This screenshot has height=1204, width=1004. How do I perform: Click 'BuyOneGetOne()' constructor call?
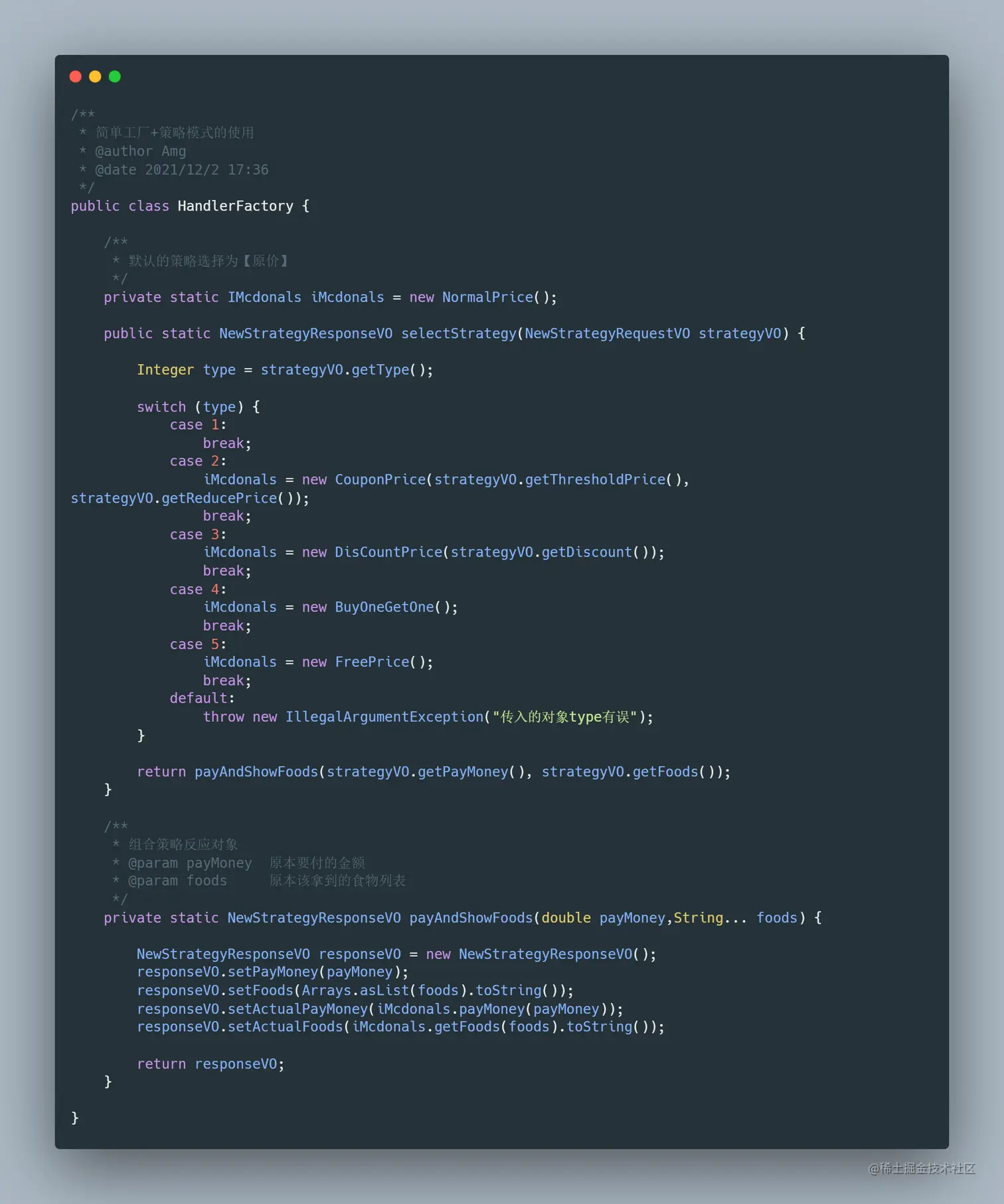[392, 607]
